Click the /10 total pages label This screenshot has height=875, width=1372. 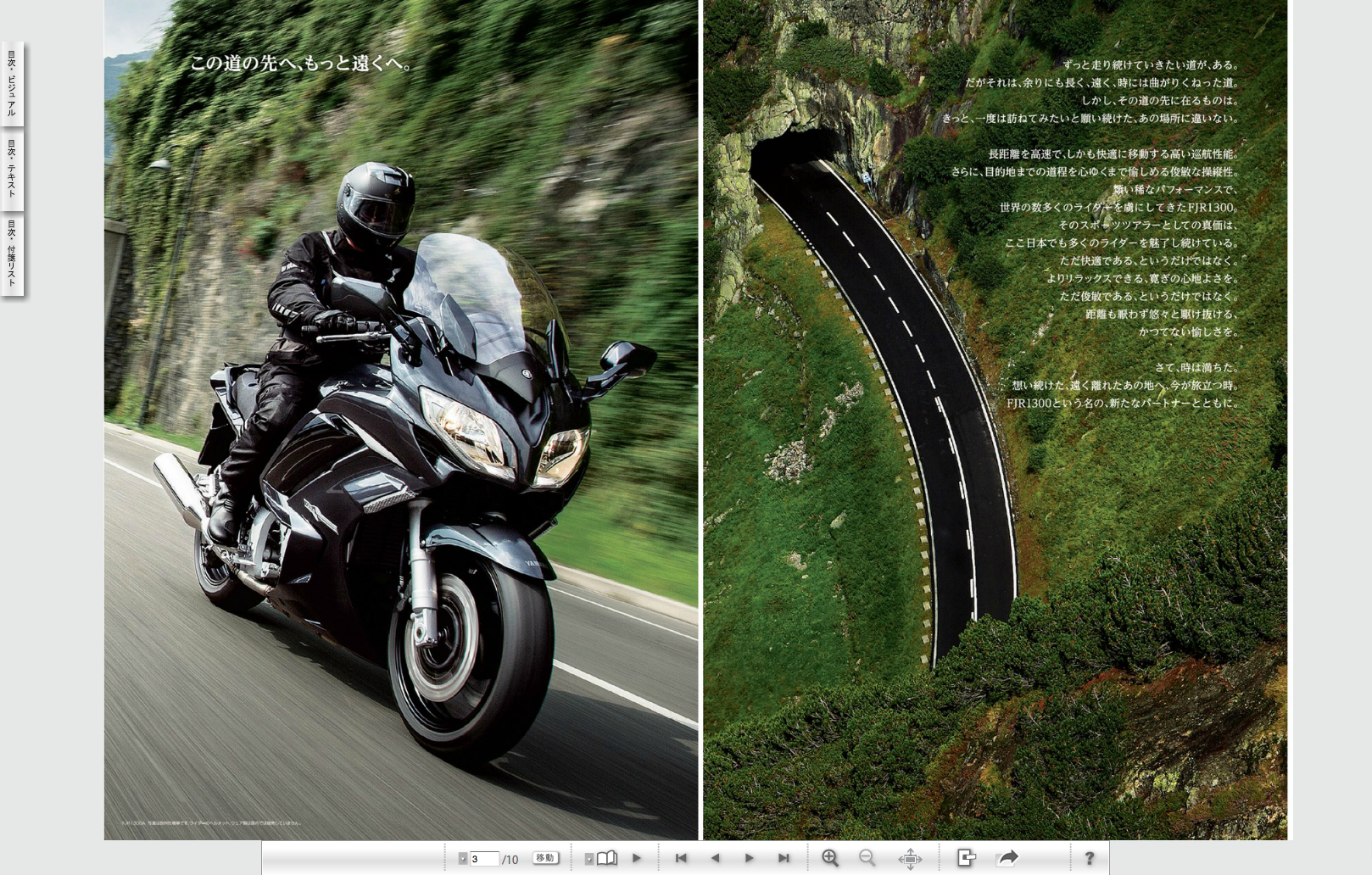[x=510, y=860]
